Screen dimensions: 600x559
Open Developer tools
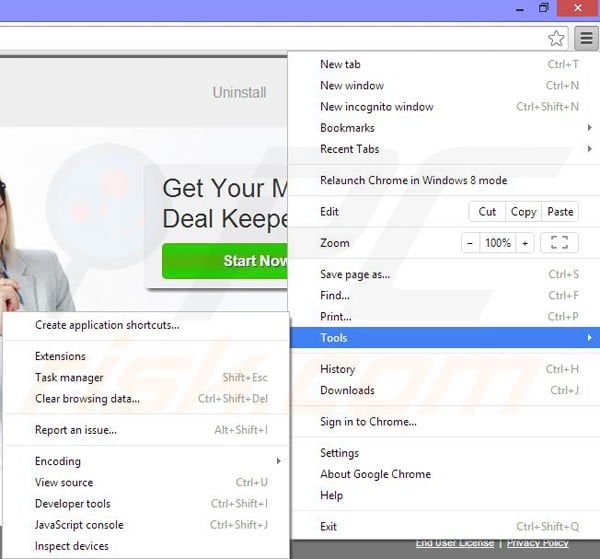tap(145, 503)
